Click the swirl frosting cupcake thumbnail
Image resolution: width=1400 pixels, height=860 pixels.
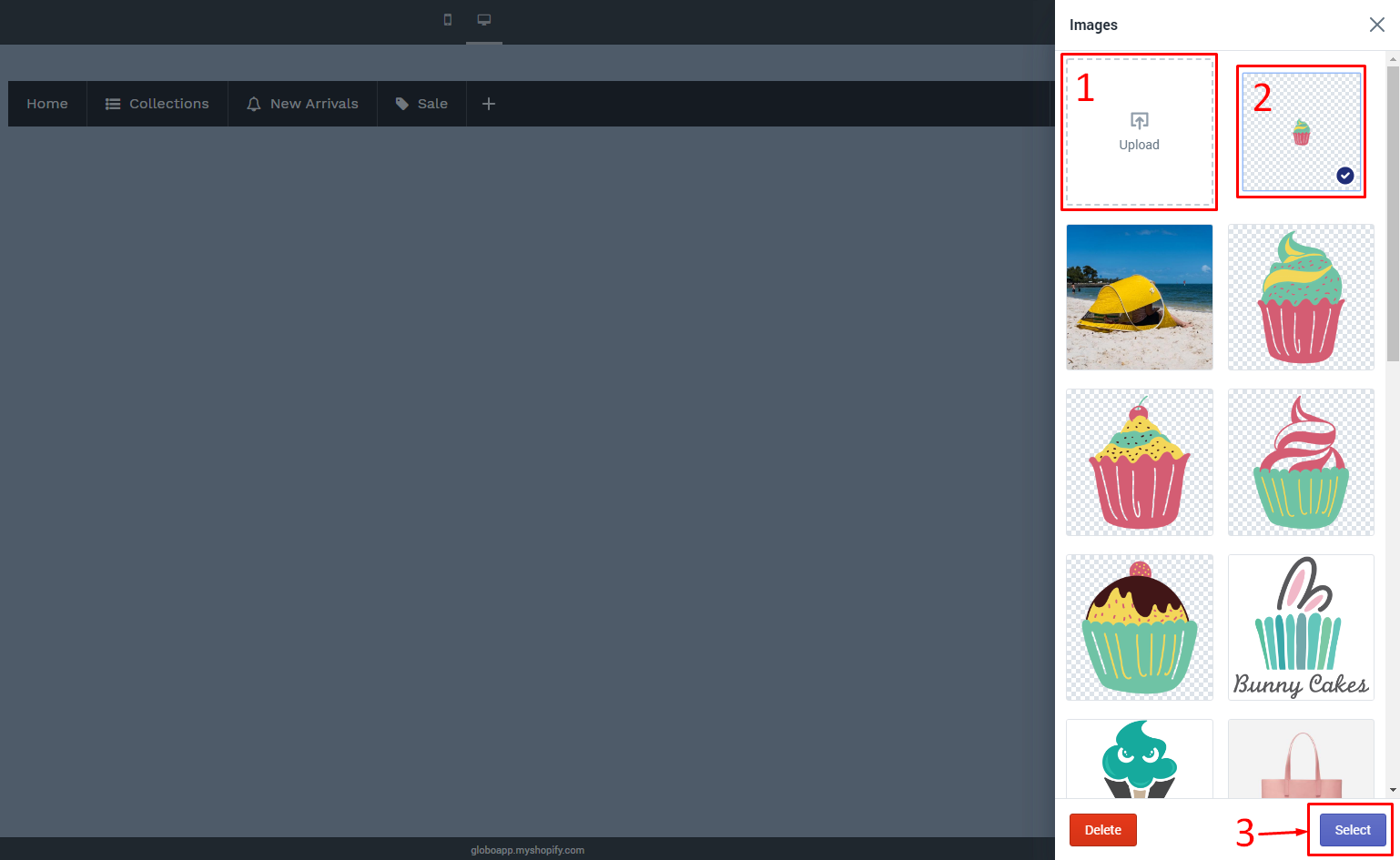(1301, 462)
